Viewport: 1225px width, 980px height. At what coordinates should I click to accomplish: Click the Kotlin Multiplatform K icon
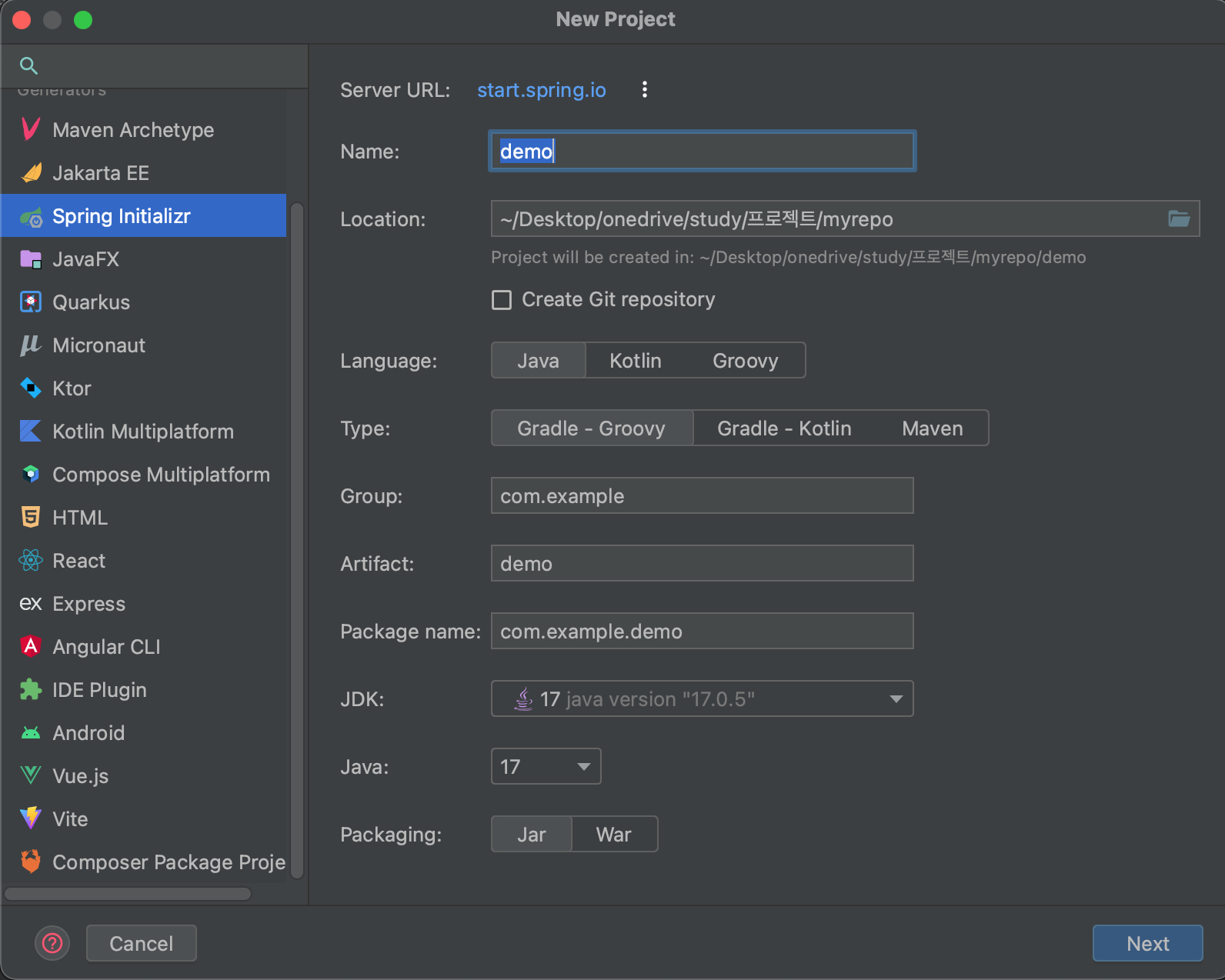click(31, 432)
